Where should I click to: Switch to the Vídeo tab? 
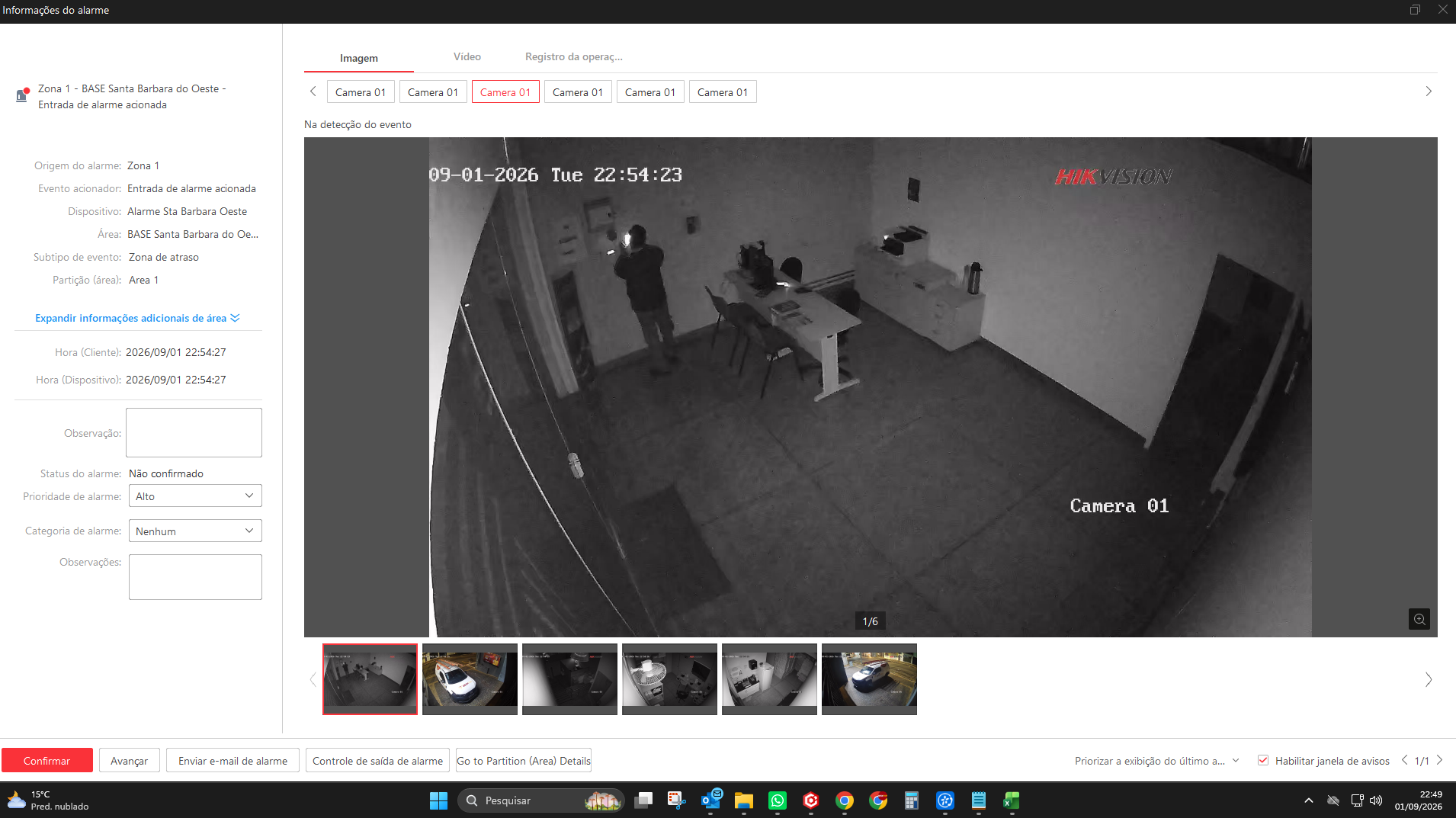[x=467, y=56]
